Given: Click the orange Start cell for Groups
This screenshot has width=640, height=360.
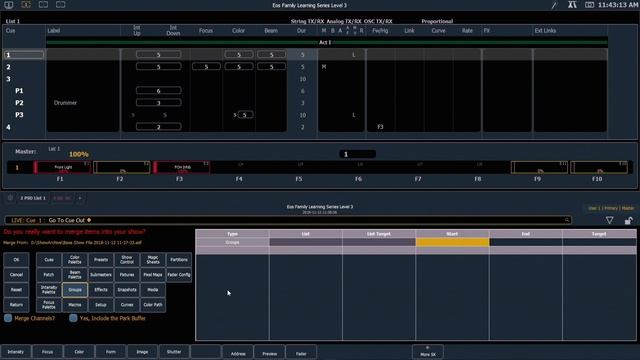Looking at the screenshot, I should 452,242.
